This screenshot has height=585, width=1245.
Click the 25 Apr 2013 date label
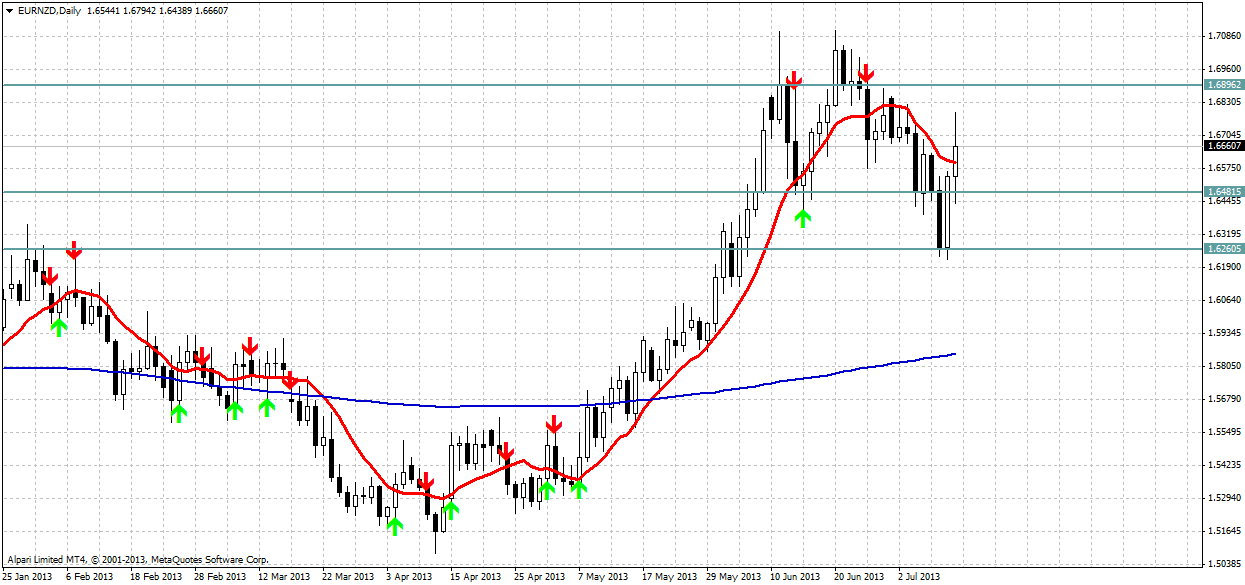point(540,577)
